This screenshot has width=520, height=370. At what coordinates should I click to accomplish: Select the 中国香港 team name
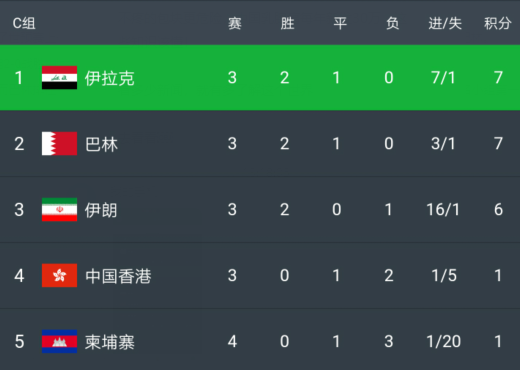(118, 276)
